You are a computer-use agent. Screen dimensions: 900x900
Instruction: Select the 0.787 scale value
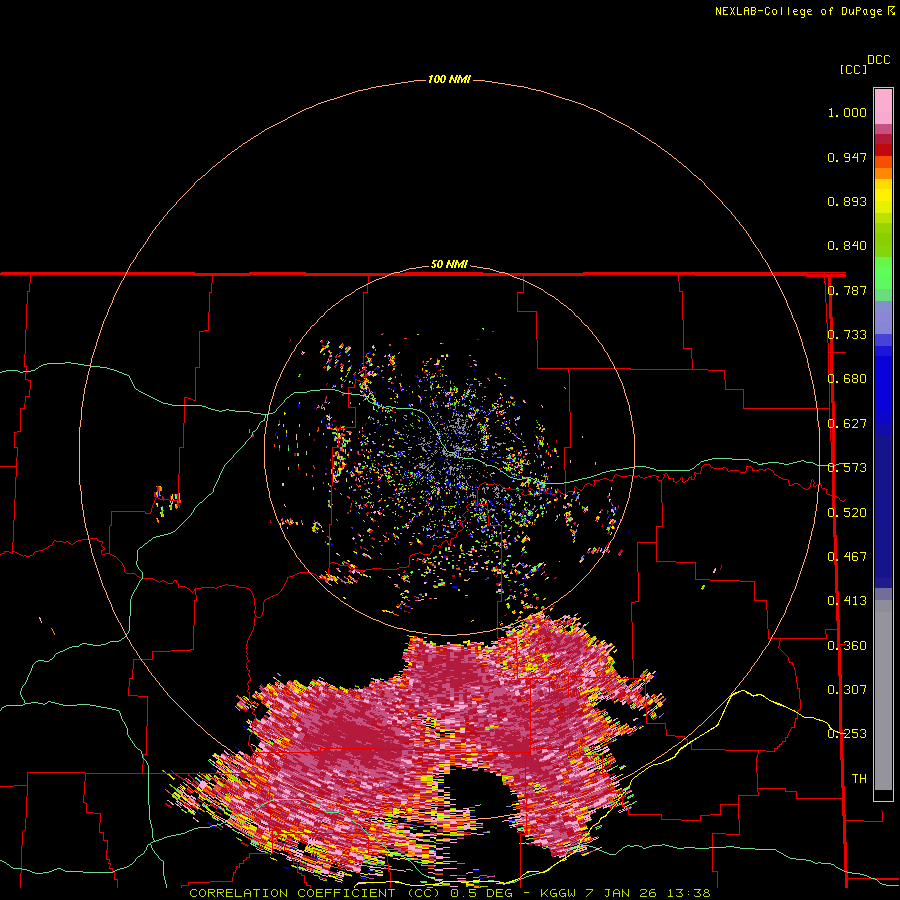(x=847, y=290)
